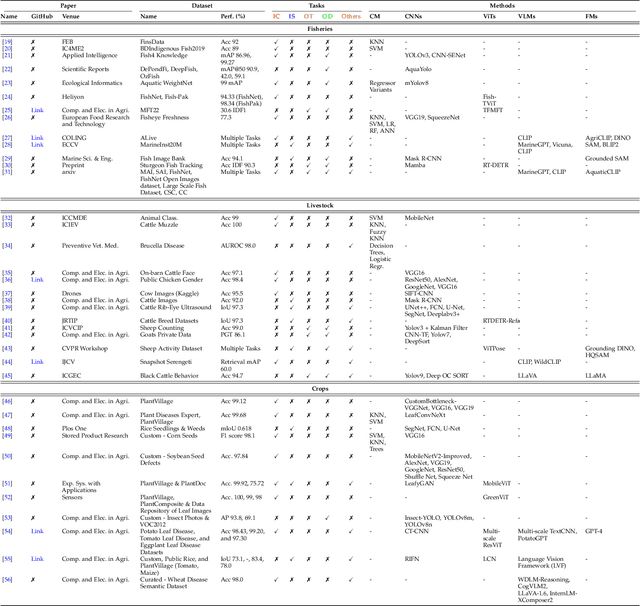Open the GitHub Link for COLING paper [27]
The image size is (640, 606).
[37, 138]
